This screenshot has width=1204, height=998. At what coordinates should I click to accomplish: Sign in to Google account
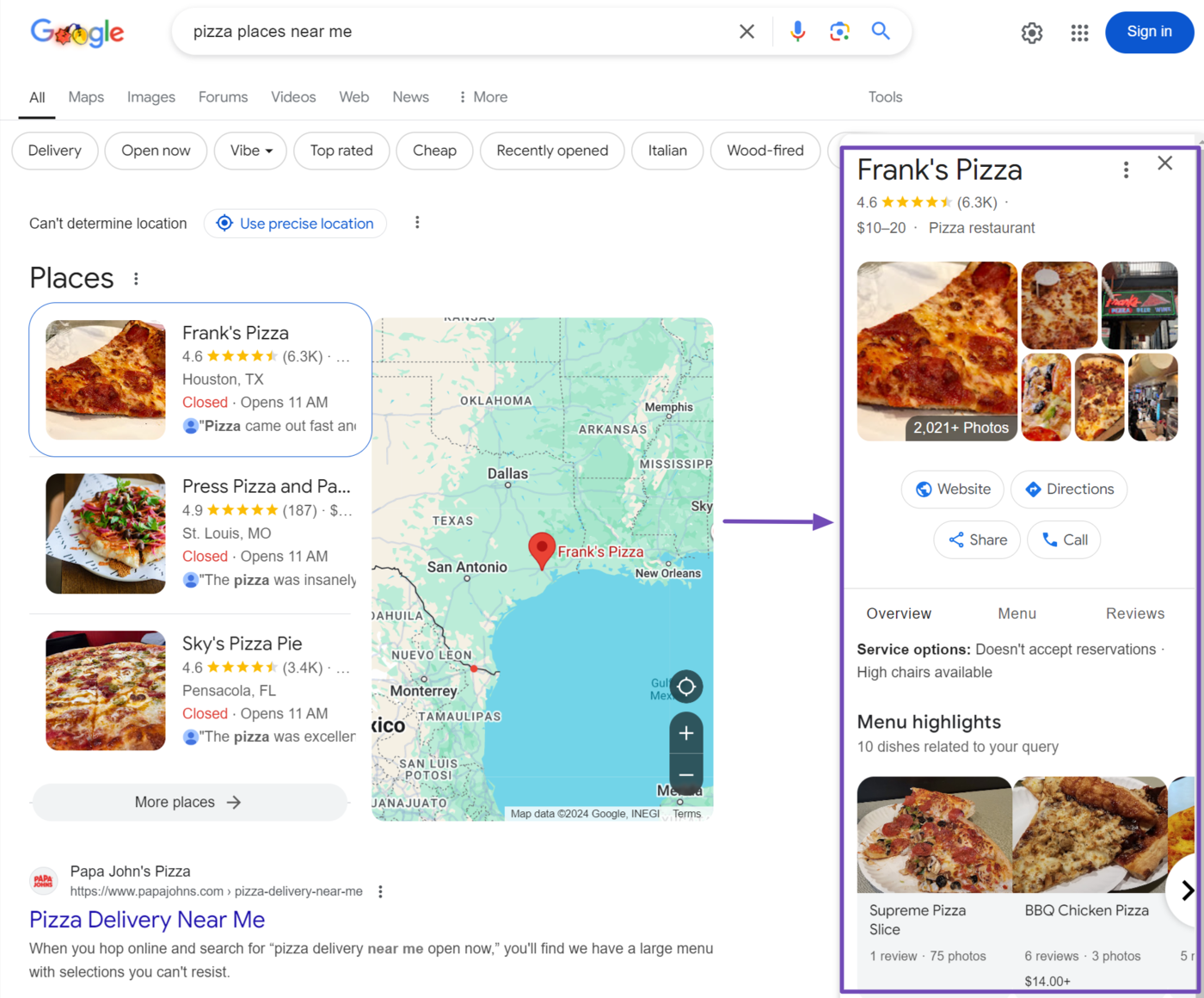[x=1149, y=32]
